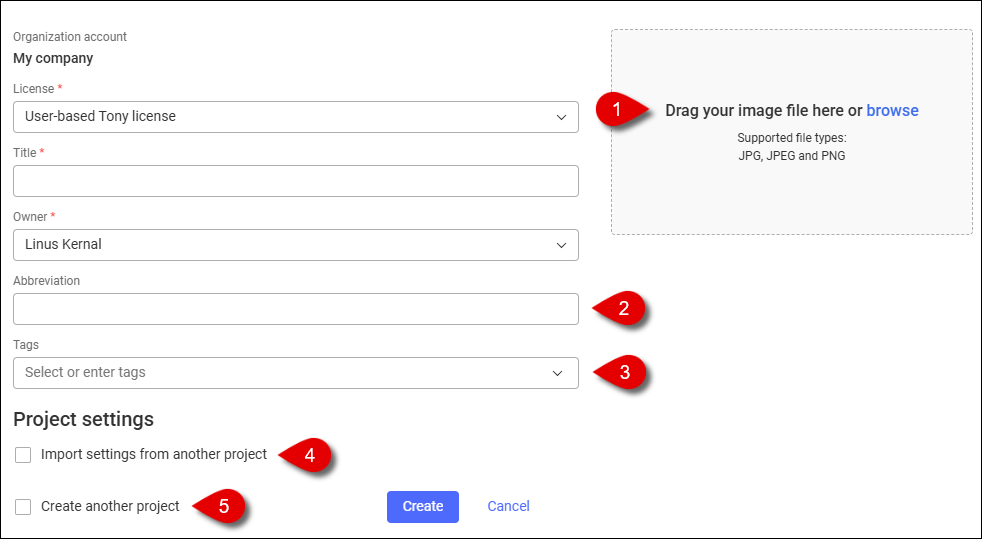Click the blue Create button

click(423, 506)
